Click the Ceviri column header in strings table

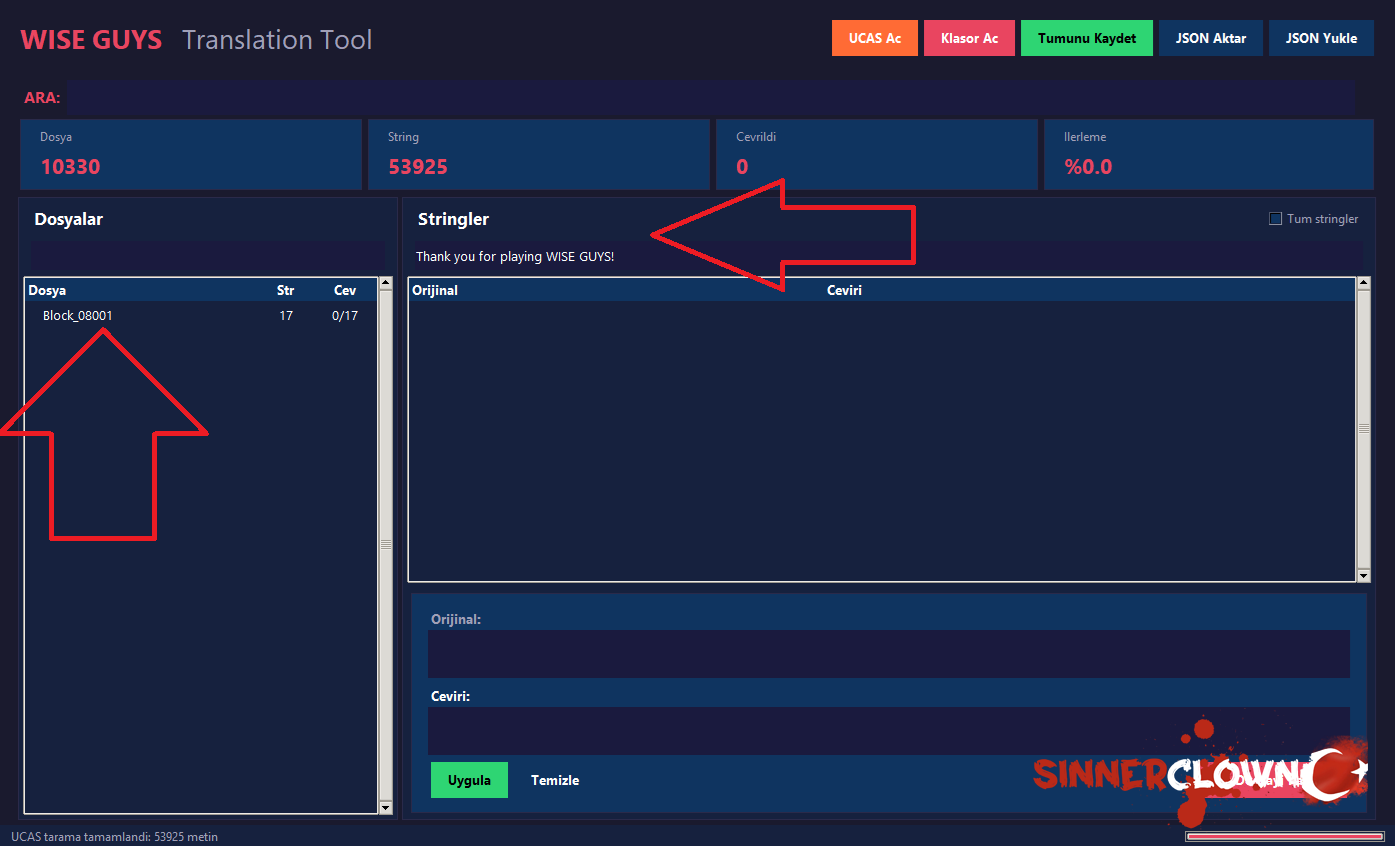844,291
